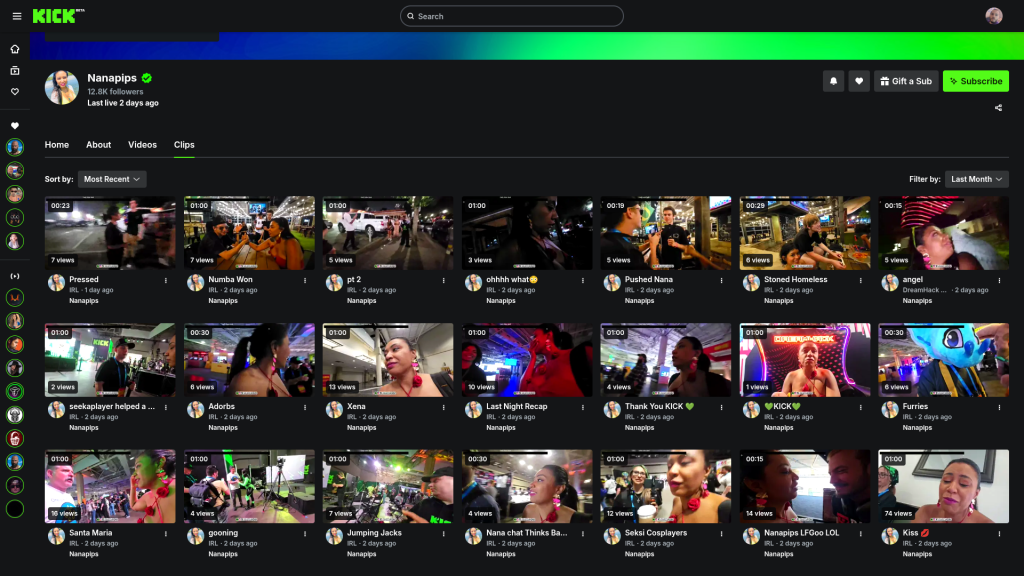Click the green Subscribe button

tap(975, 81)
